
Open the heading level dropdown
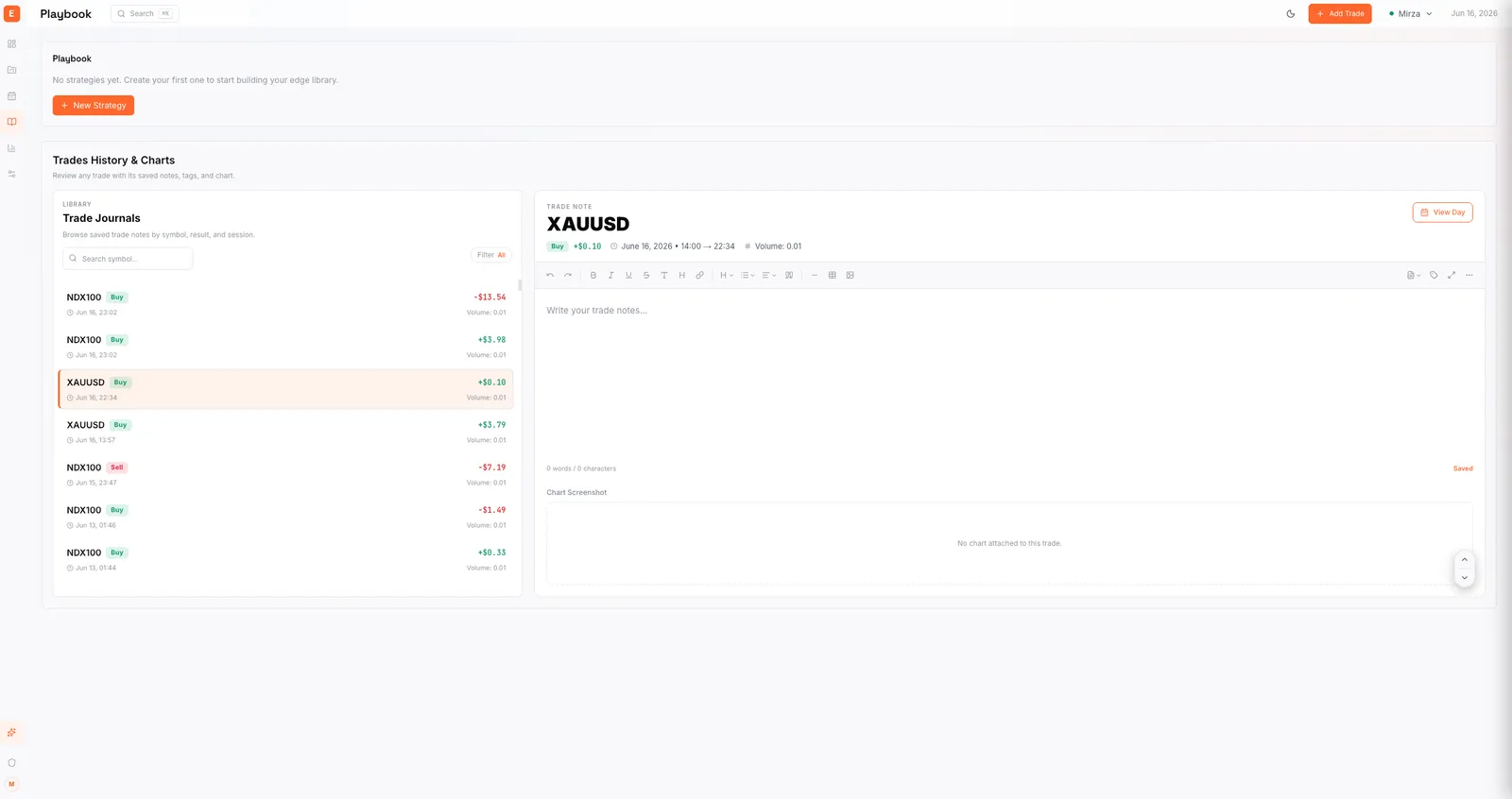[x=727, y=276]
